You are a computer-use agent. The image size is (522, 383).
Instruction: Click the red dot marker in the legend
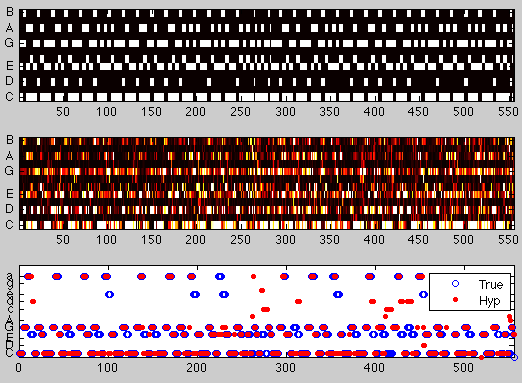[455, 300]
